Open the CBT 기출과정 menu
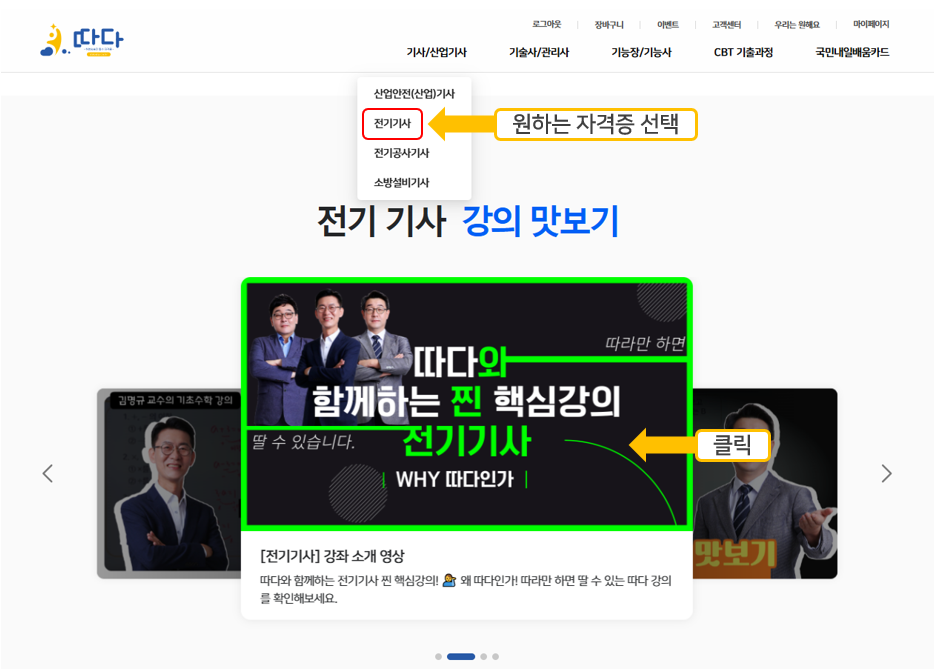 pos(743,52)
